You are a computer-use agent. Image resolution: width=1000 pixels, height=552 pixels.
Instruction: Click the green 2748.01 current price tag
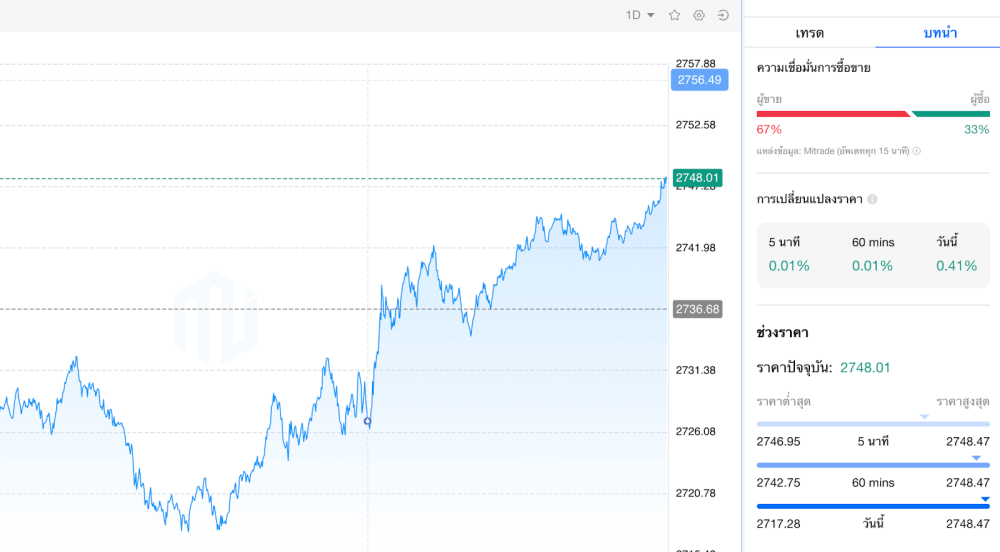click(698, 178)
